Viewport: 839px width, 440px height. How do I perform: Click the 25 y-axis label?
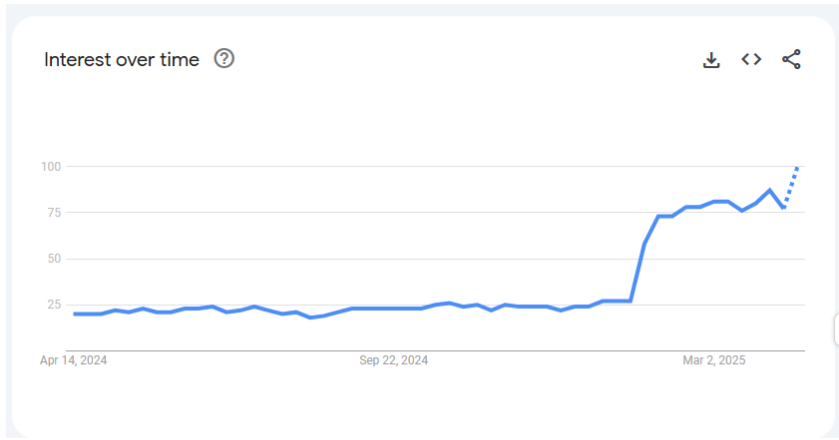click(x=53, y=304)
